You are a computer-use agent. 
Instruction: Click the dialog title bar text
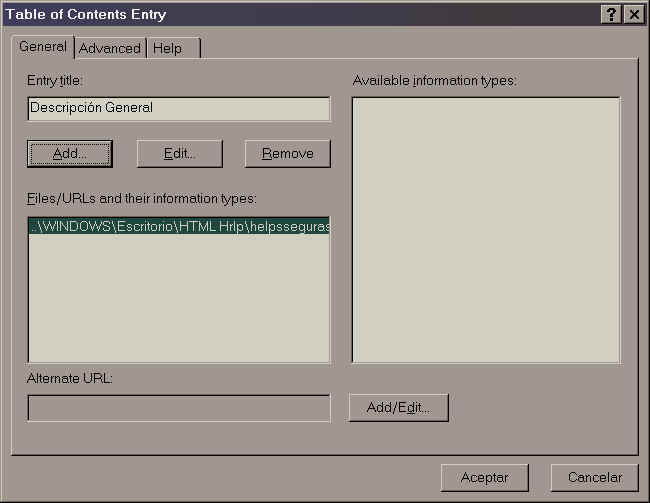click(x=87, y=14)
